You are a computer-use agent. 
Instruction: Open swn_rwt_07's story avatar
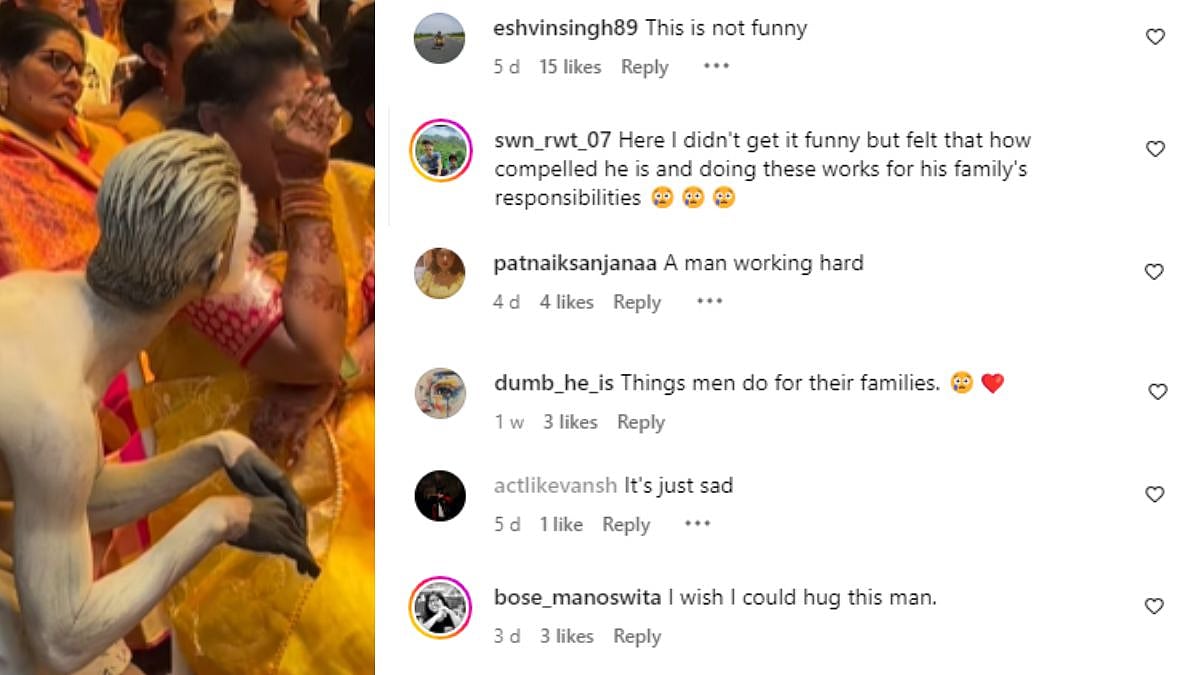point(440,150)
